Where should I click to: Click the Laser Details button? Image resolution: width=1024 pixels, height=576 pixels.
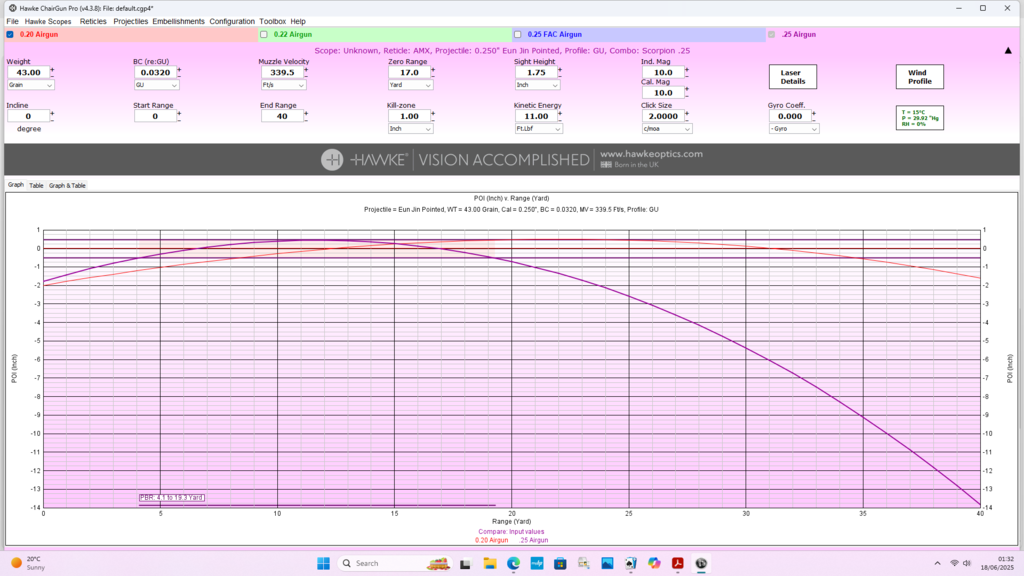pos(793,77)
